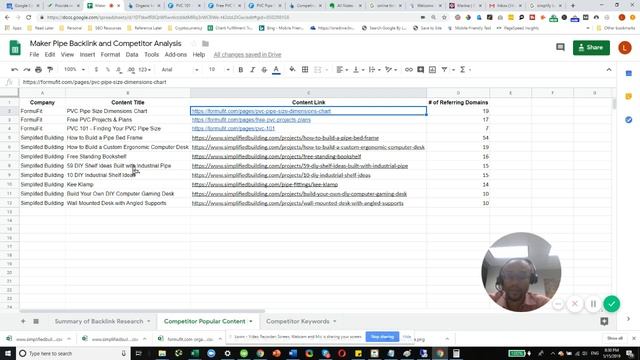Image resolution: width=640 pixels, height=360 pixels.
Task: Select cell 'Kee Klamp'
Action: (x=127, y=184)
